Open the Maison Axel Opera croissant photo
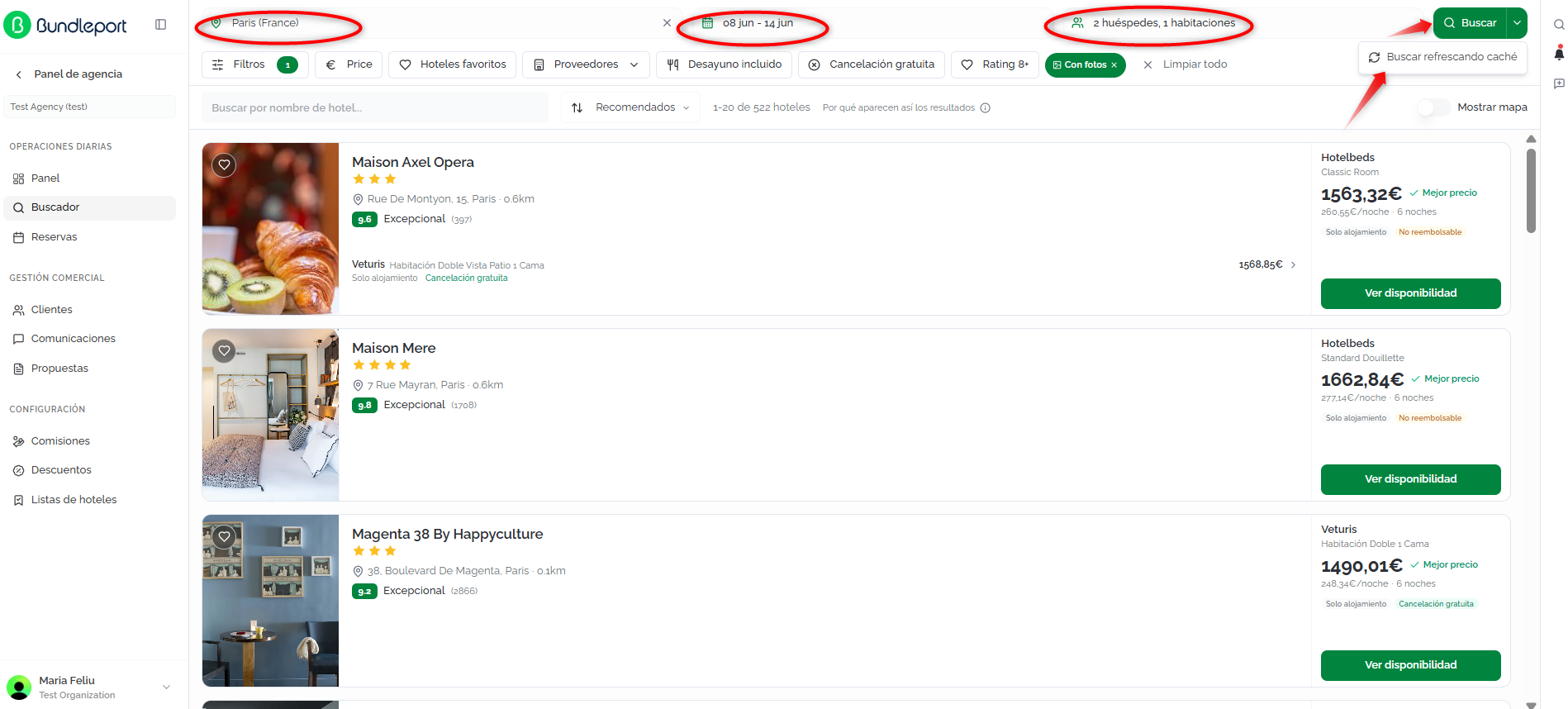 (271, 229)
